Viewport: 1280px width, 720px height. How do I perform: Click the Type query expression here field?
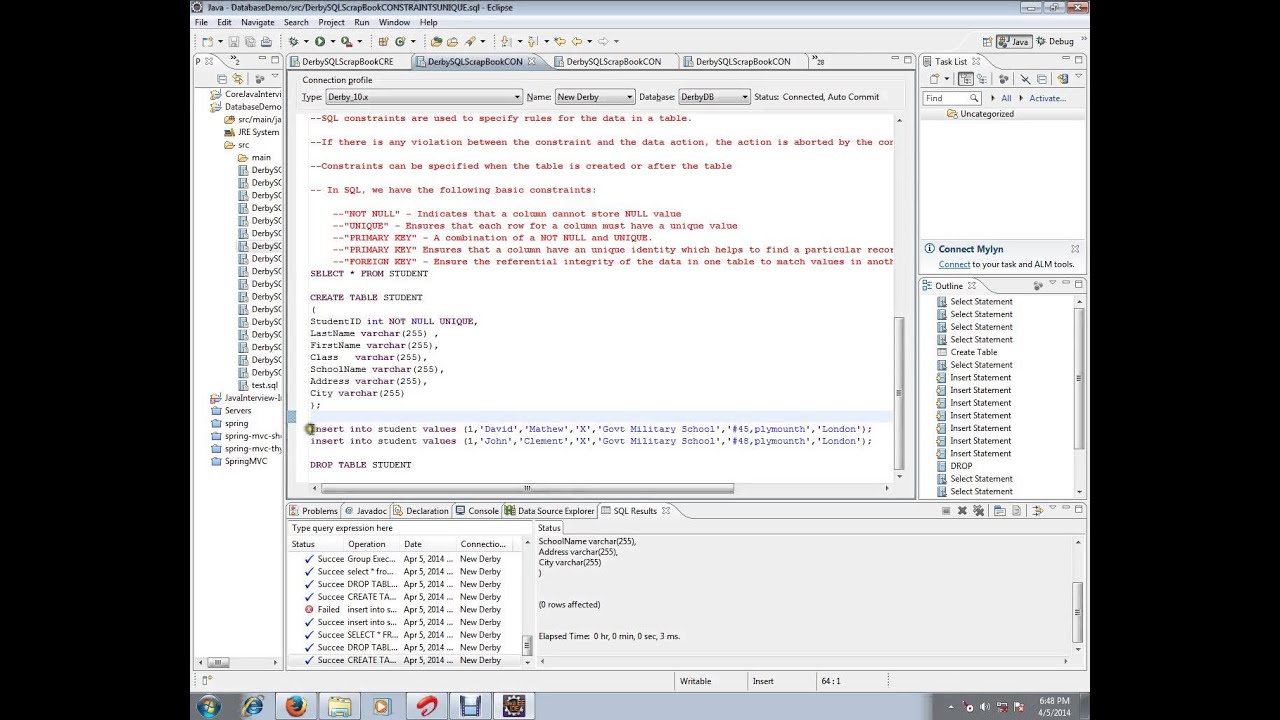pyautogui.click(x=411, y=528)
